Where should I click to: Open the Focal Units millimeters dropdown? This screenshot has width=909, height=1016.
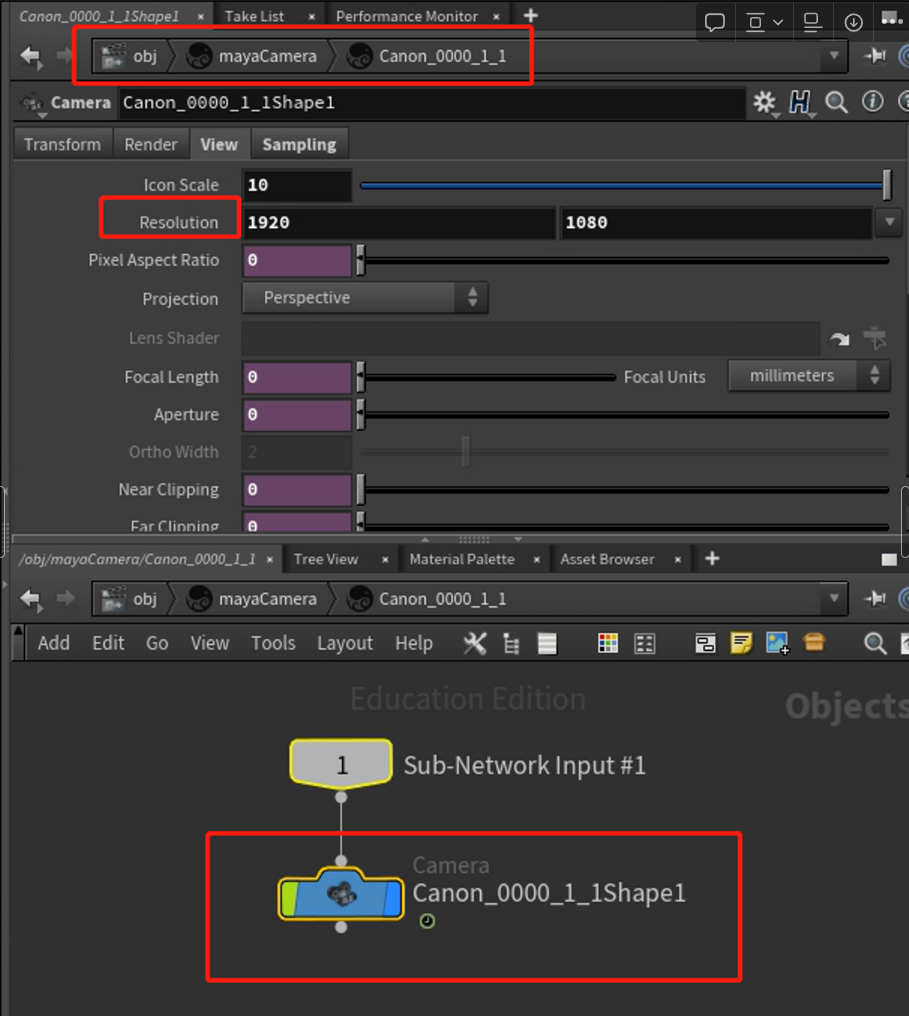pyautogui.click(x=809, y=376)
